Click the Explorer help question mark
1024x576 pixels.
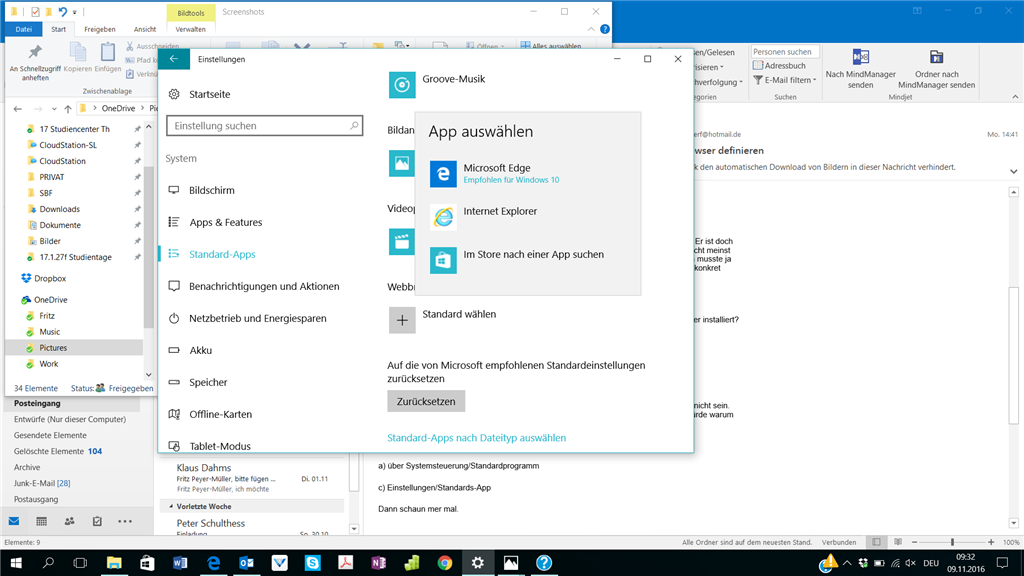pyautogui.click(x=605, y=29)
